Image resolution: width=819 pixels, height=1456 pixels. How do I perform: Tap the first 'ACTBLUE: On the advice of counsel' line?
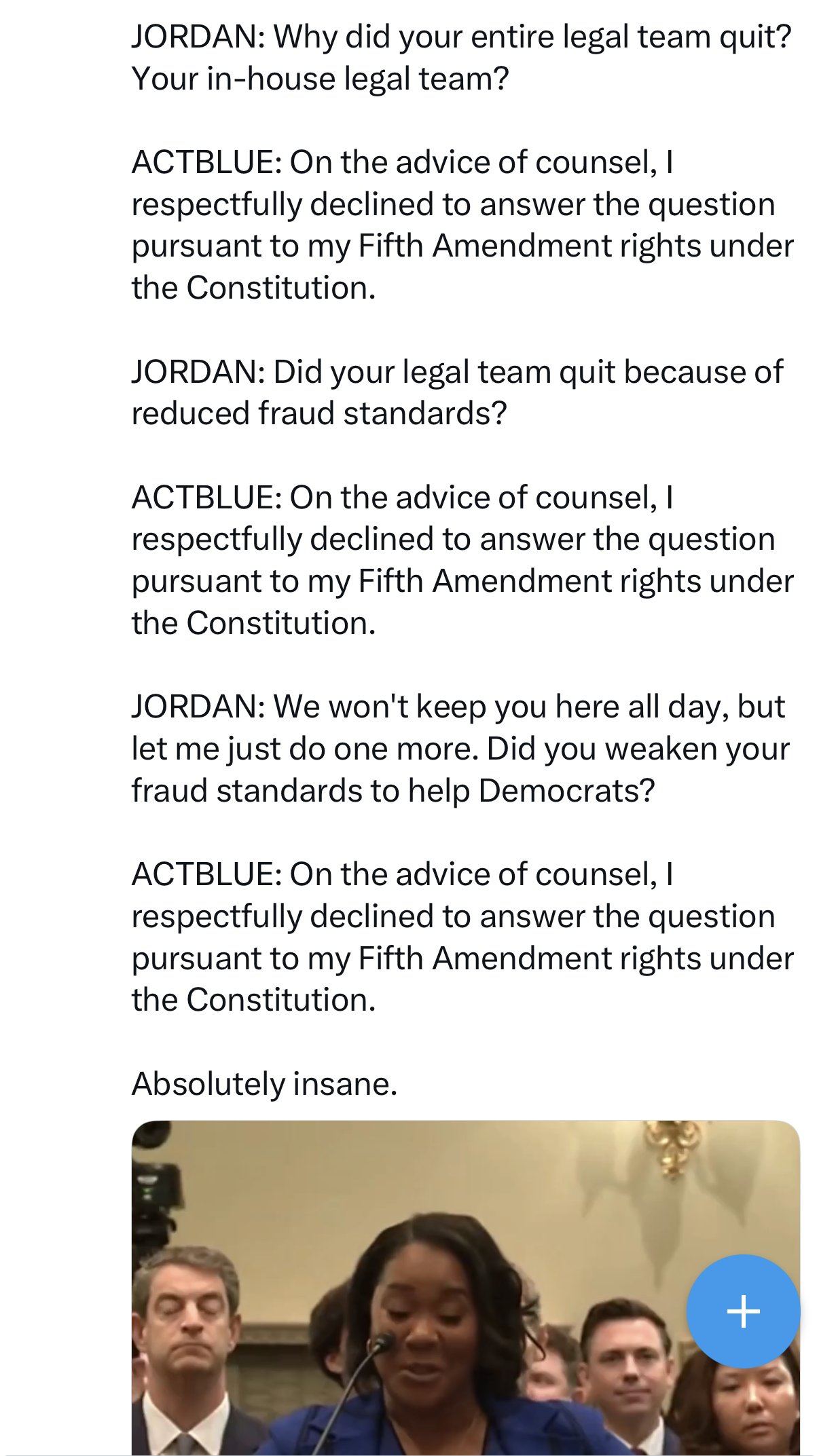point(402,162)
